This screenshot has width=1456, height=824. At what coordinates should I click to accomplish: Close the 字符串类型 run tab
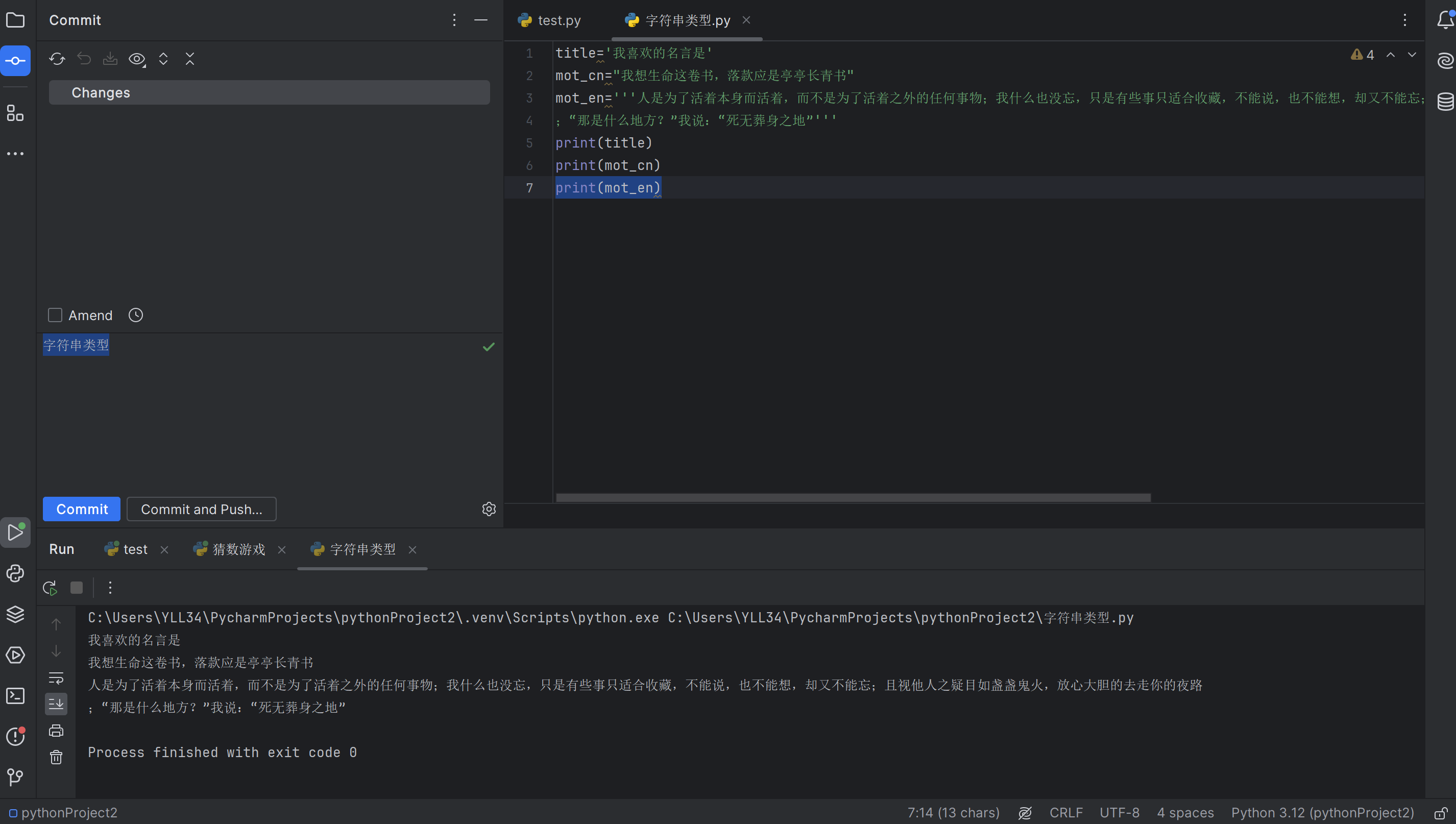pos(412,550)
